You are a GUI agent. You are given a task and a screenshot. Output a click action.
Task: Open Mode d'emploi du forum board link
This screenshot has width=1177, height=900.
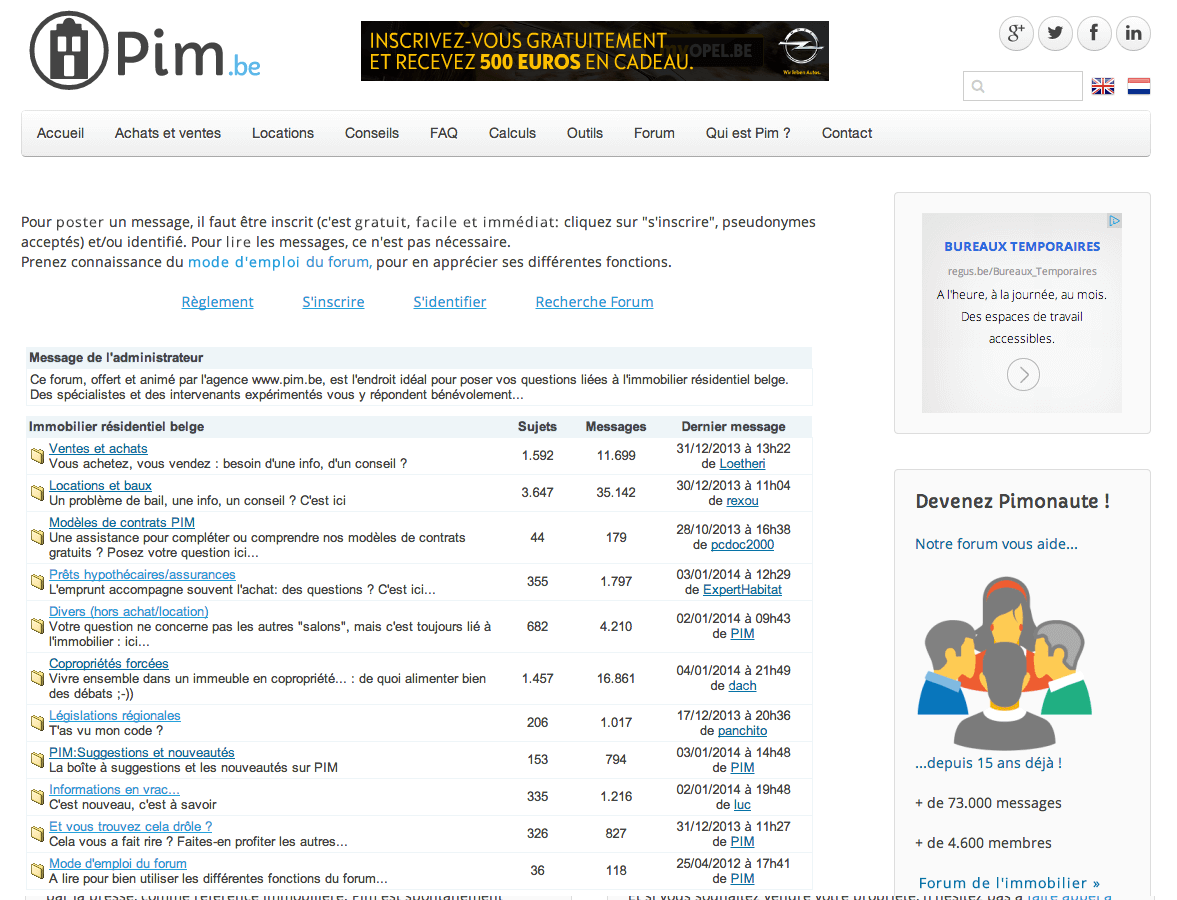tap(118, 863)
